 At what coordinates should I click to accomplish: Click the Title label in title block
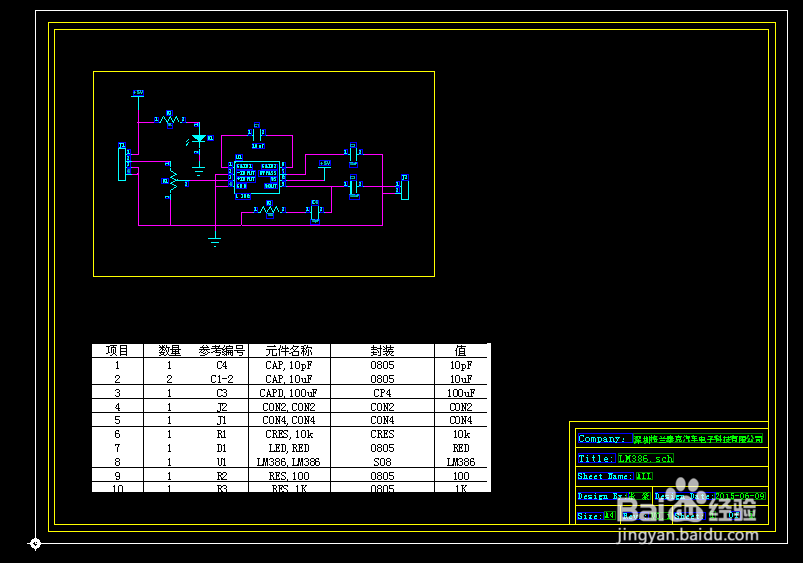click(x=596, y=458)
